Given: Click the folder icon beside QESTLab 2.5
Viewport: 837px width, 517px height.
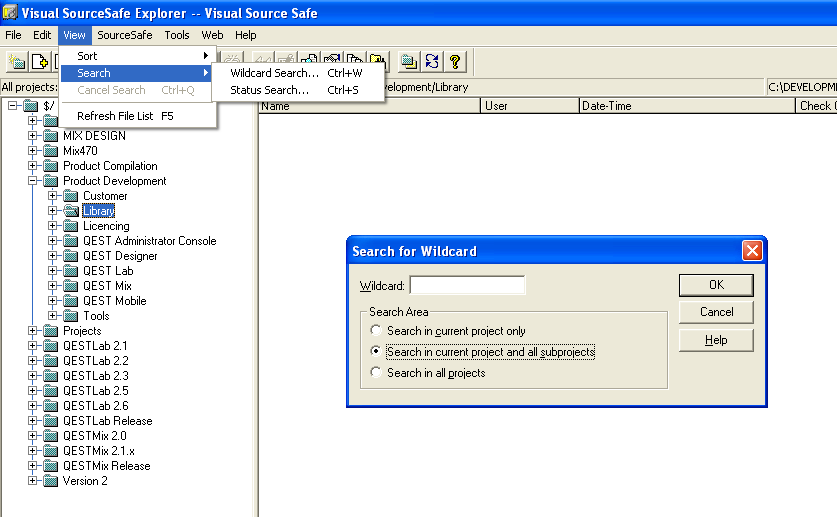Looking at the screenshot, I should point(51,391).
